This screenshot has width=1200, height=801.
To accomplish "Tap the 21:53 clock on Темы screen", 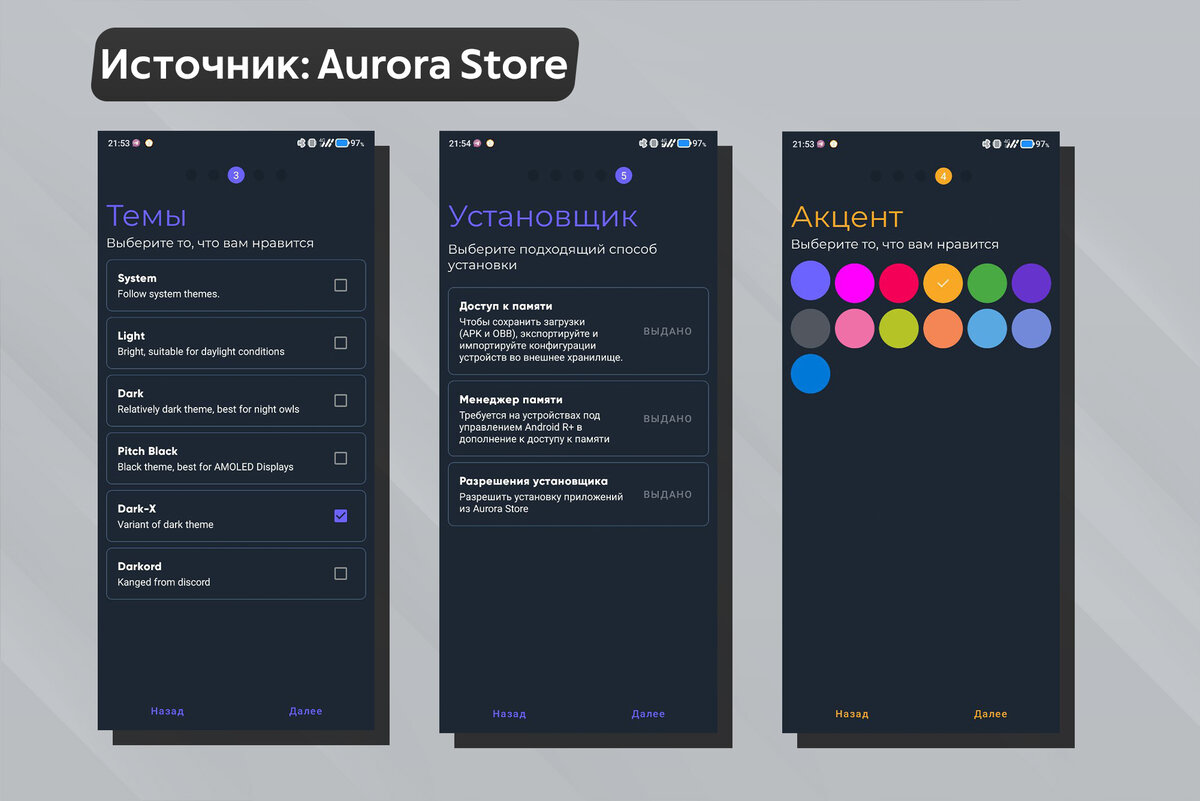I will point(118,143).
